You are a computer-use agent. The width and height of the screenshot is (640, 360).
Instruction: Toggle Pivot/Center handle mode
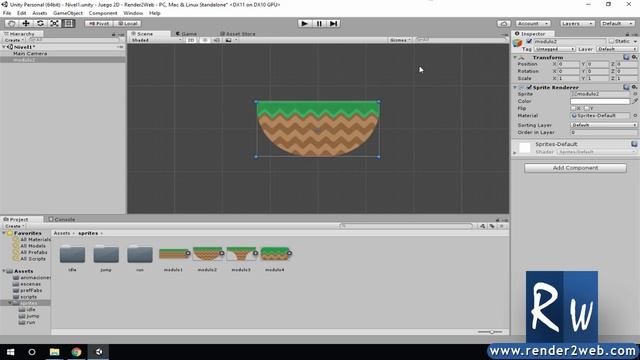[99, 24]
